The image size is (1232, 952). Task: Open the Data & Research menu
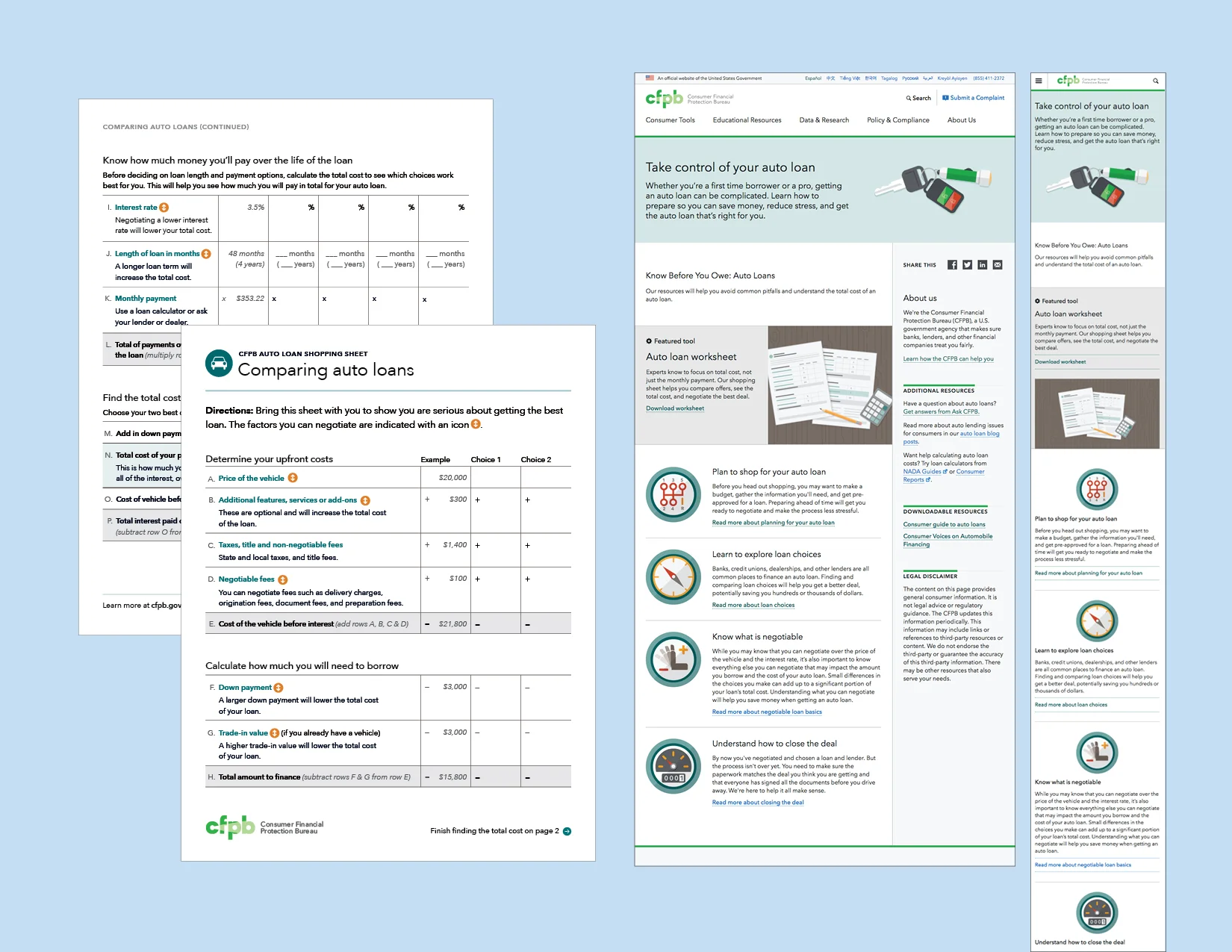pyautogui.click(x=824, y=120)
